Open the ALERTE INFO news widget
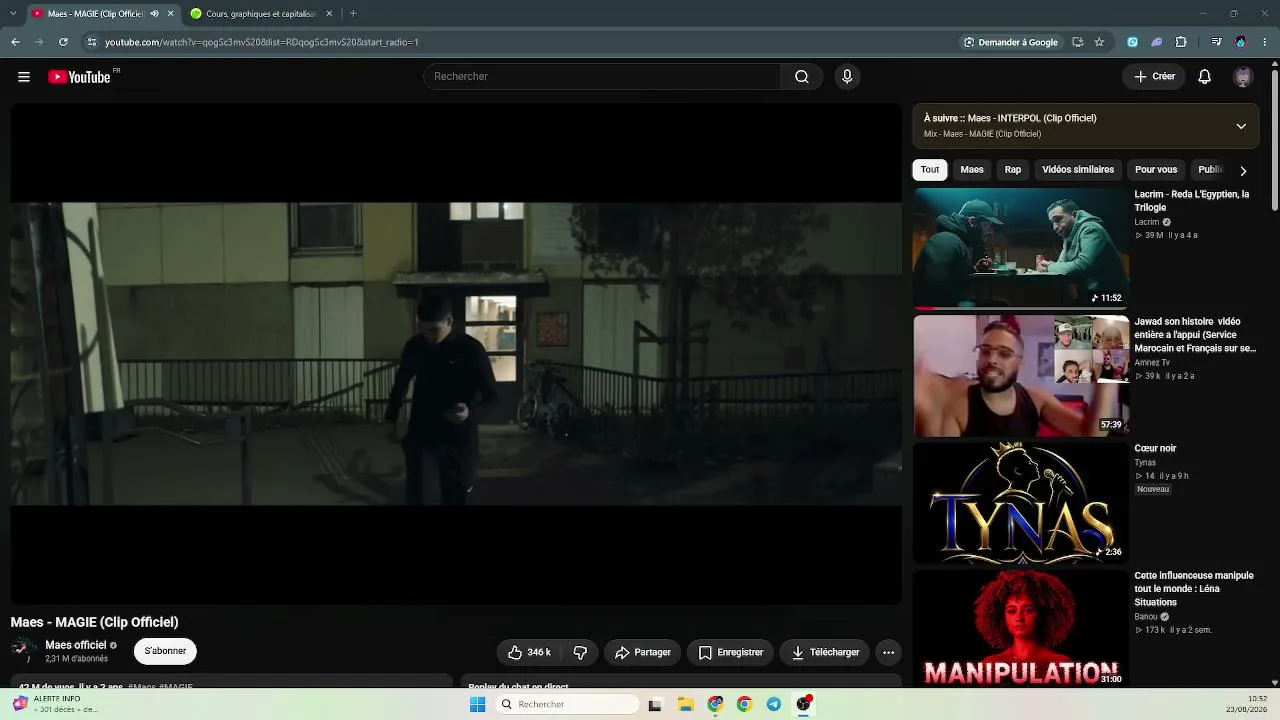The image size is (1280, 720). (56, 704)
